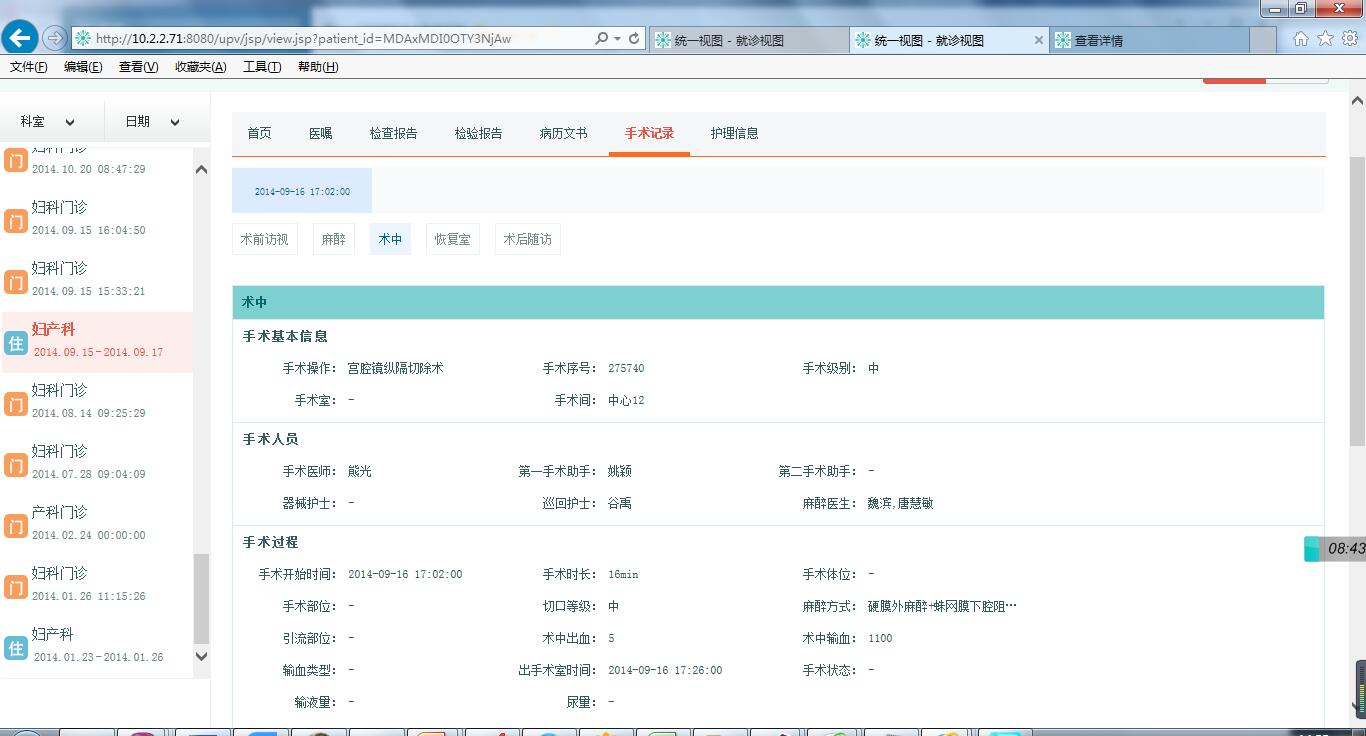Open browser settings gear icon

click(1350, 39)
